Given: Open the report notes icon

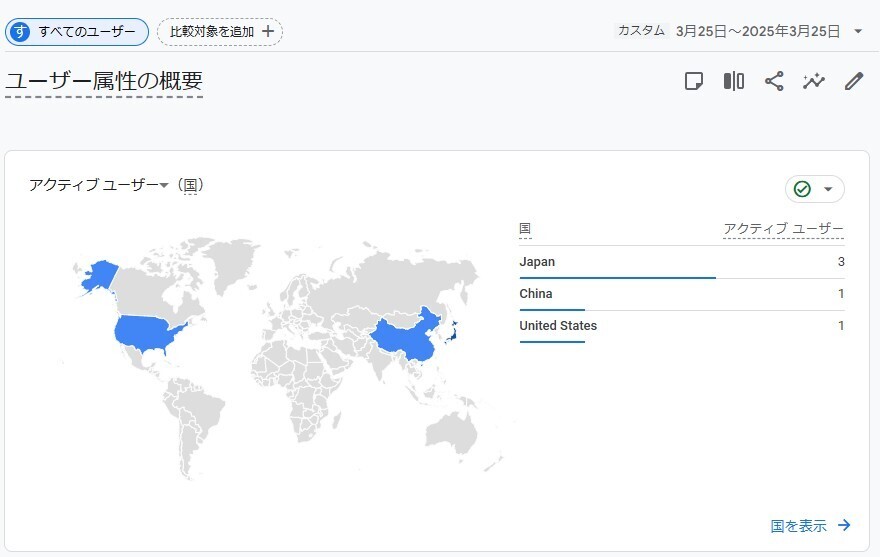Looking at the screenshot, I should (x=694, y=81).
